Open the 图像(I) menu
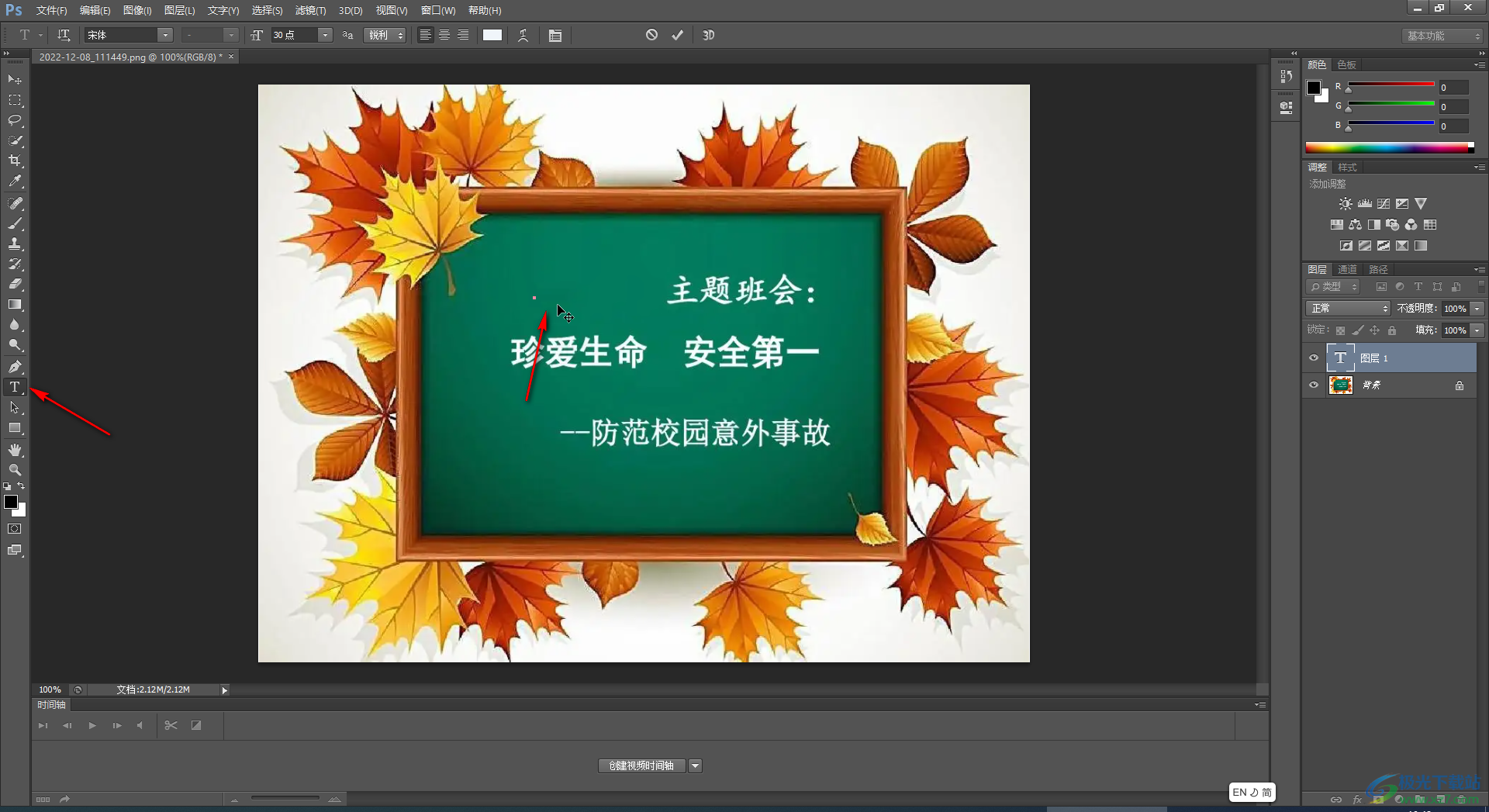1489x812 pixels. 137,10
